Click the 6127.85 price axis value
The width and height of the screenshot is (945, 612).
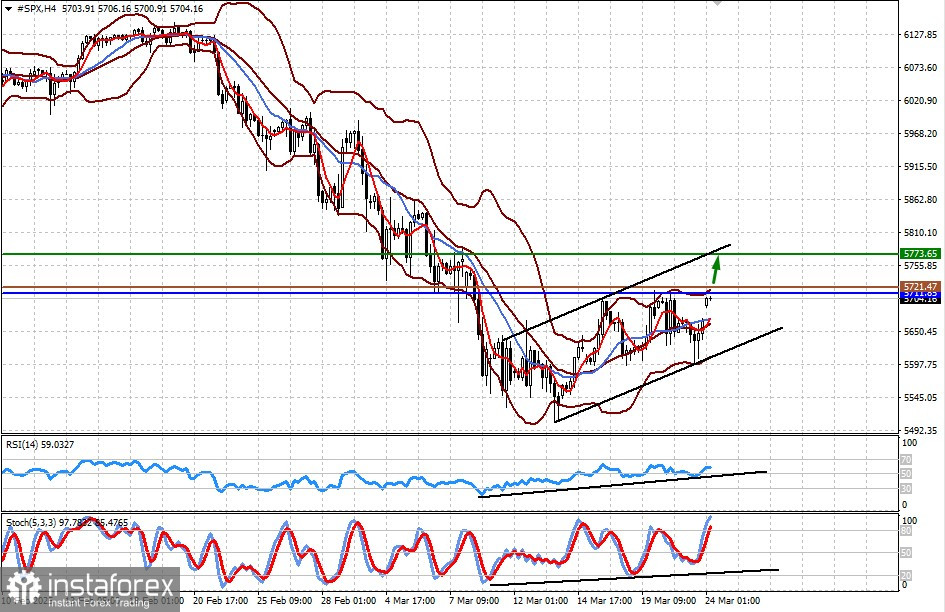click(918, 35)
